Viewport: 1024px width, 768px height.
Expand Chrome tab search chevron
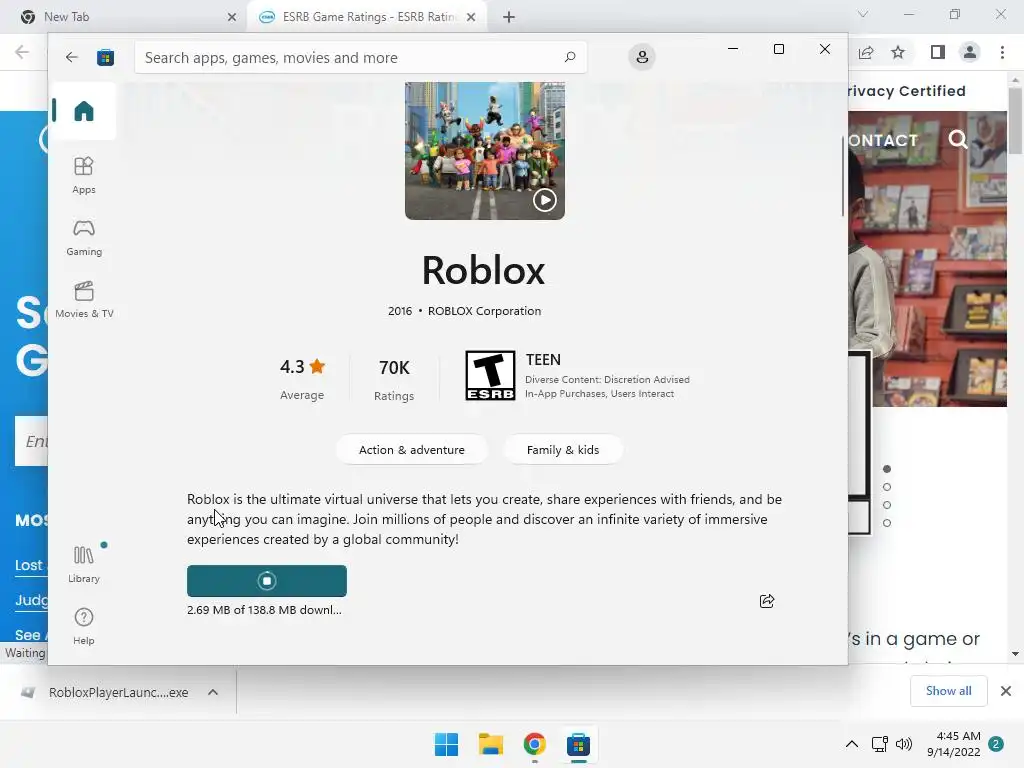pyautogui.click(x=863, y=14)
